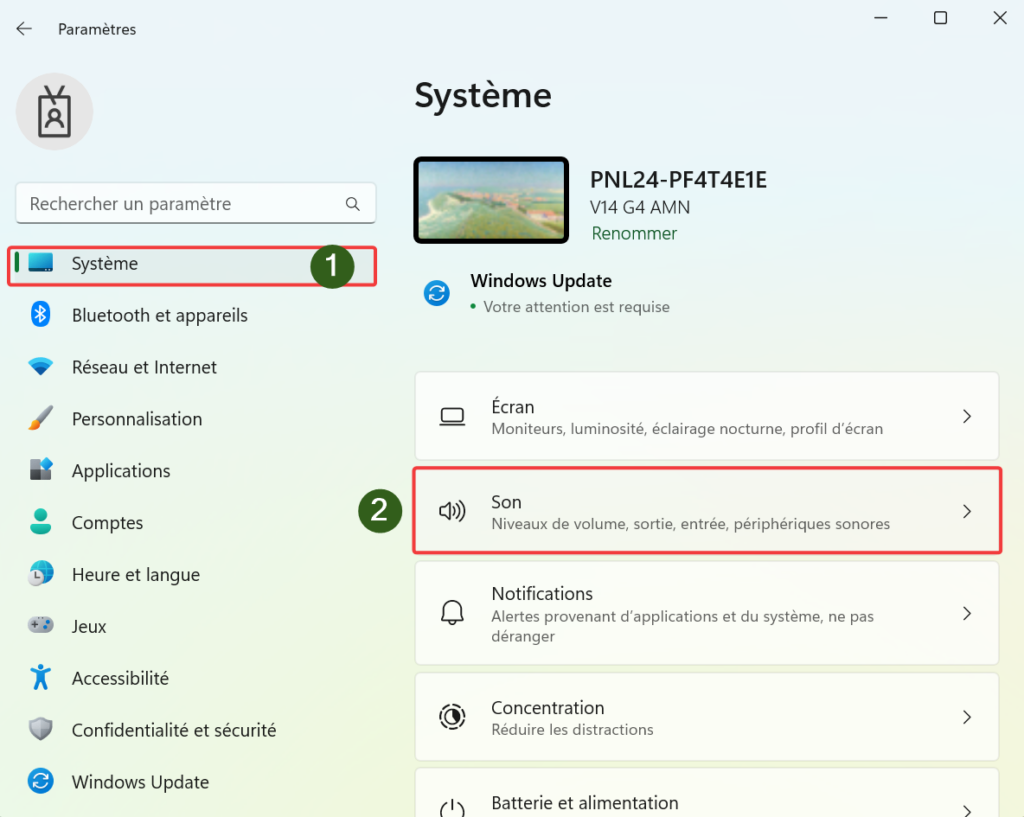Click the Réseau et Internet Wi-Fi icon

(41, 367)
